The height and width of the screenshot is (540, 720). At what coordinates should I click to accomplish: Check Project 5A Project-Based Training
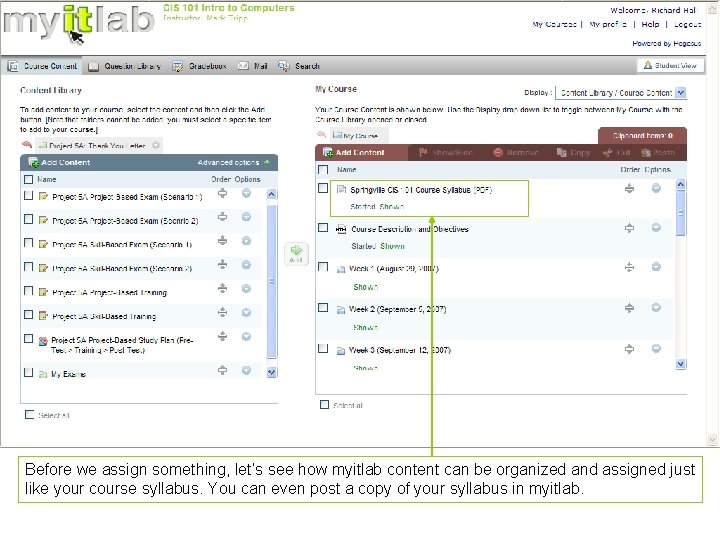[28, 291]
